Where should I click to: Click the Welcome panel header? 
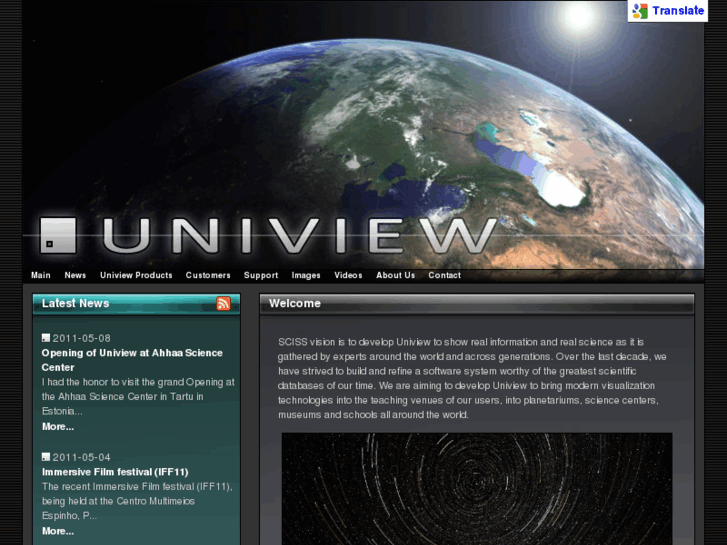pyautogui.click(x=477, y=304)
